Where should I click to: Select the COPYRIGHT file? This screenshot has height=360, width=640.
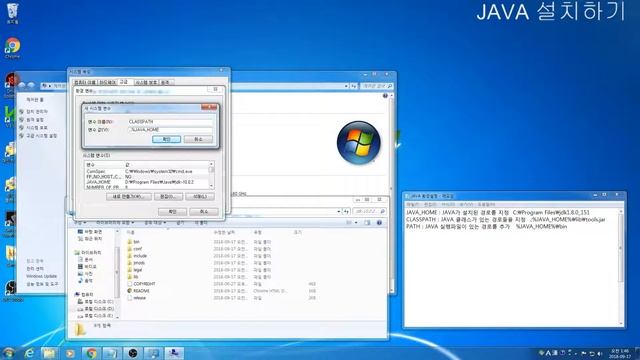141,284
